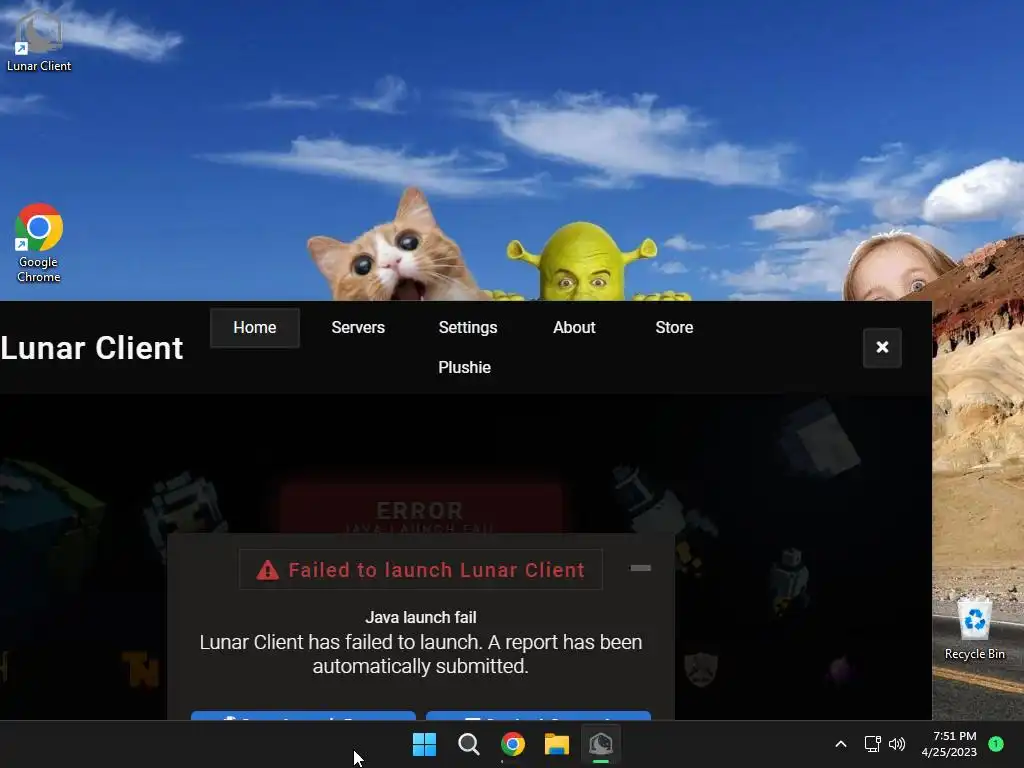
Task: Minimize the launch failure dialog
Action: 641,568
